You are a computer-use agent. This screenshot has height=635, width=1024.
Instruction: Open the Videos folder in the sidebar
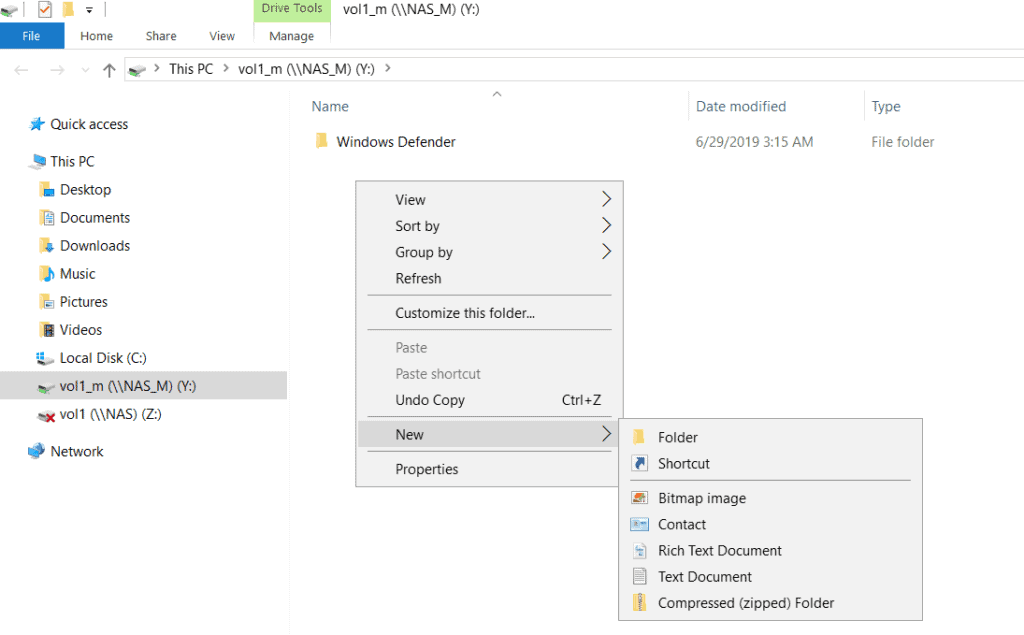(x=82, y=329)
